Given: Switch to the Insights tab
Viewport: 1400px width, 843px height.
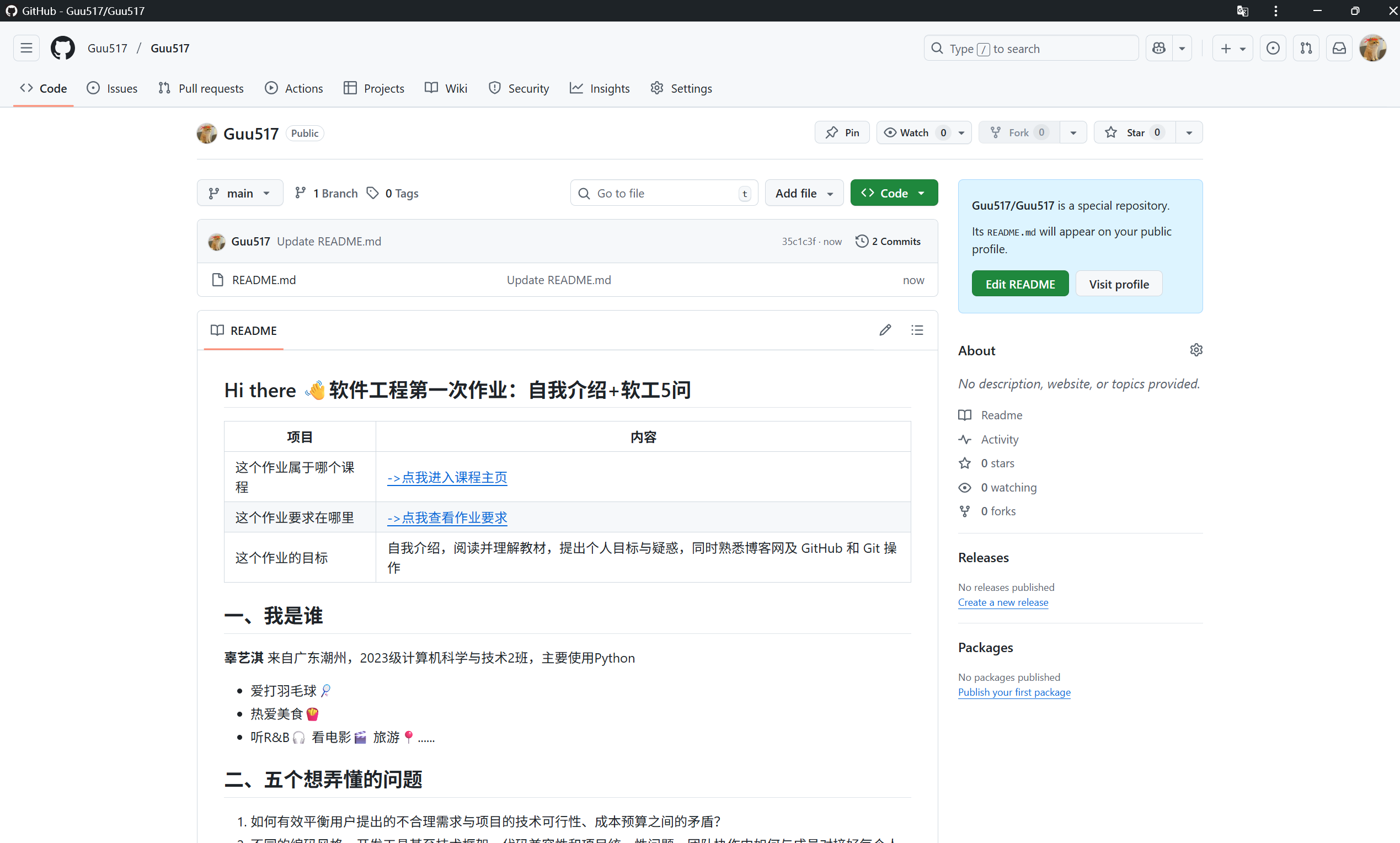Looking at the screenshot, I should point(600,88).
